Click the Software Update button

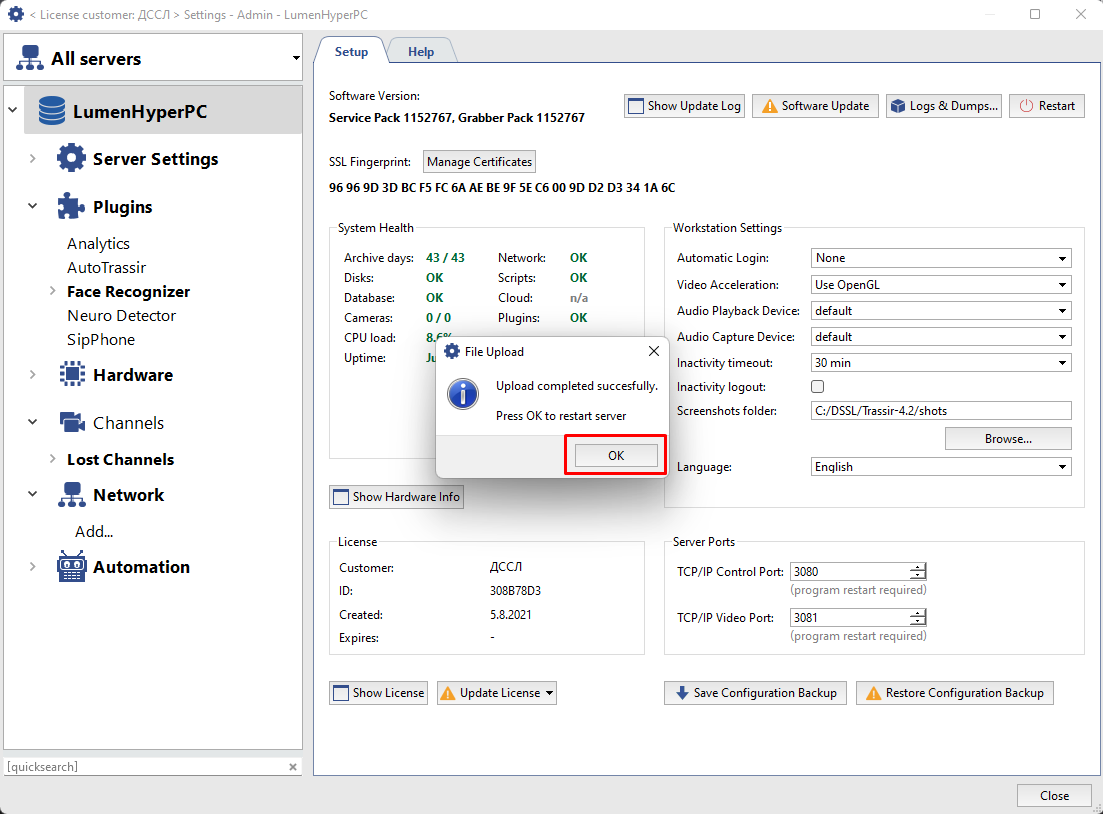tap(815, 106)
